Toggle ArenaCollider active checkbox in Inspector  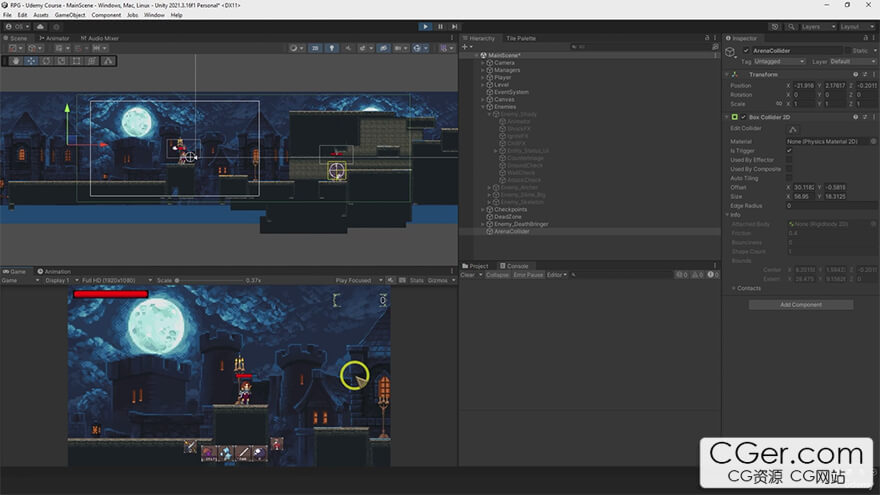pyautogui.click(x=746, y=51)
